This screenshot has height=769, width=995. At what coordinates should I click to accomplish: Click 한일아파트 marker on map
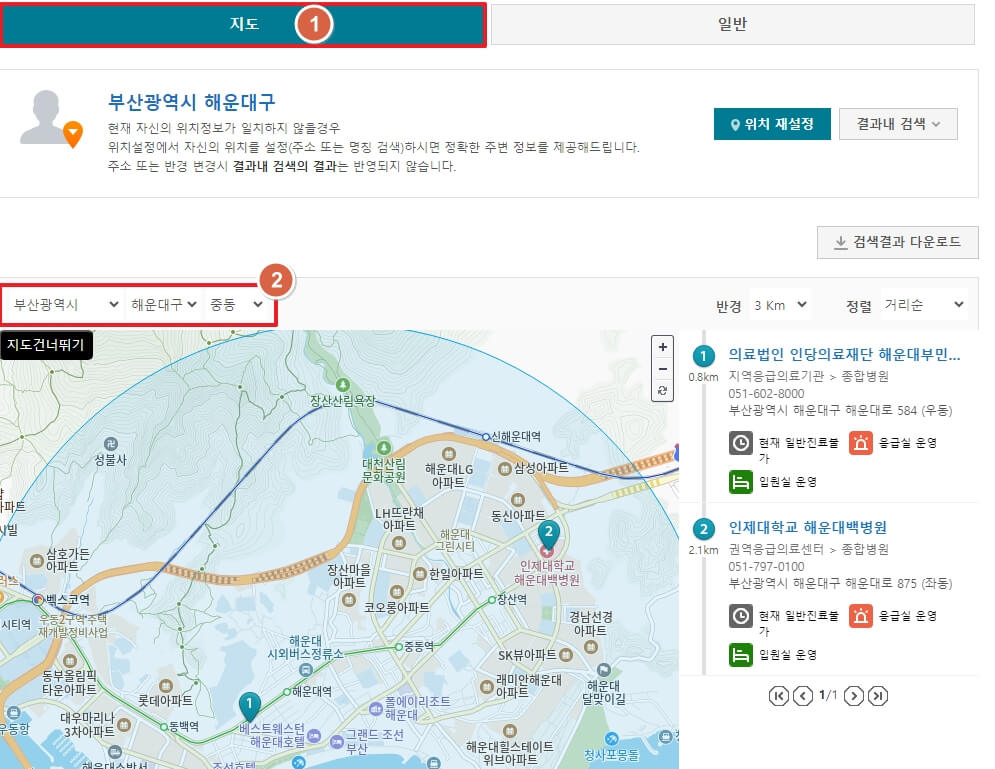449,574
